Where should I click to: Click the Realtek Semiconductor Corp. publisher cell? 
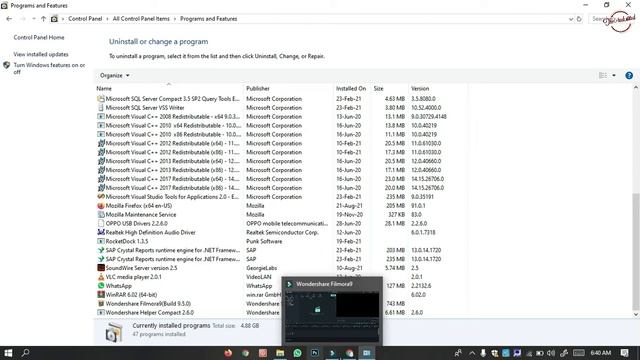(x=282, y=232)
